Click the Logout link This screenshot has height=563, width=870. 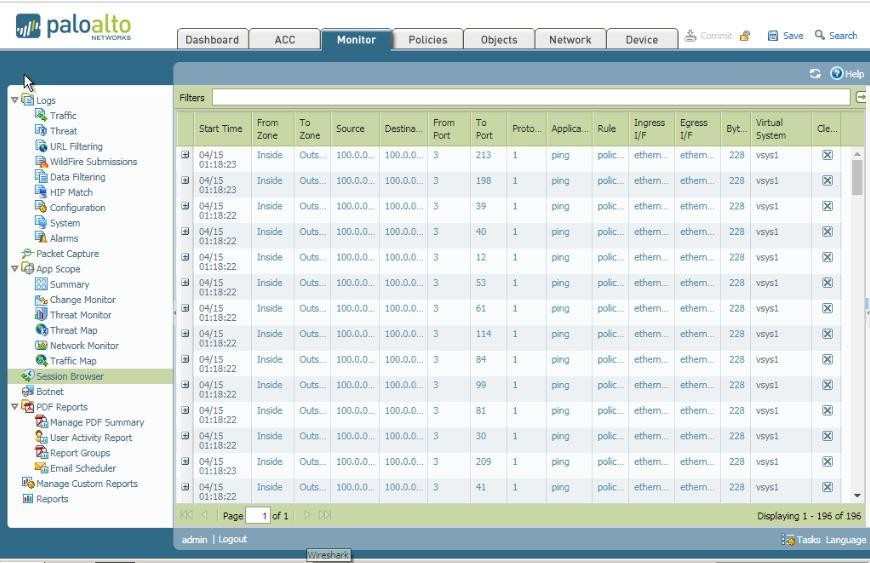pos(232,540)
